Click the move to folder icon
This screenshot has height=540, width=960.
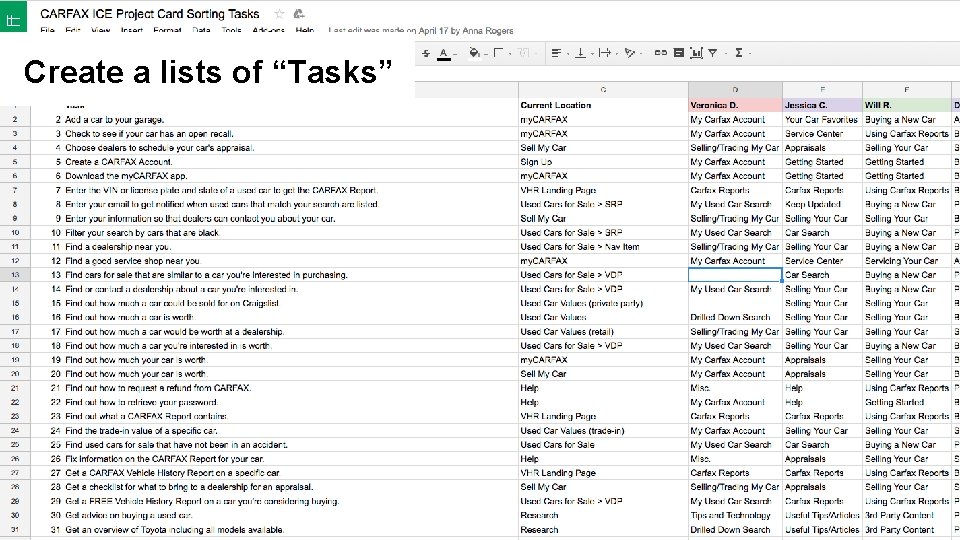(x=299, y=13)
